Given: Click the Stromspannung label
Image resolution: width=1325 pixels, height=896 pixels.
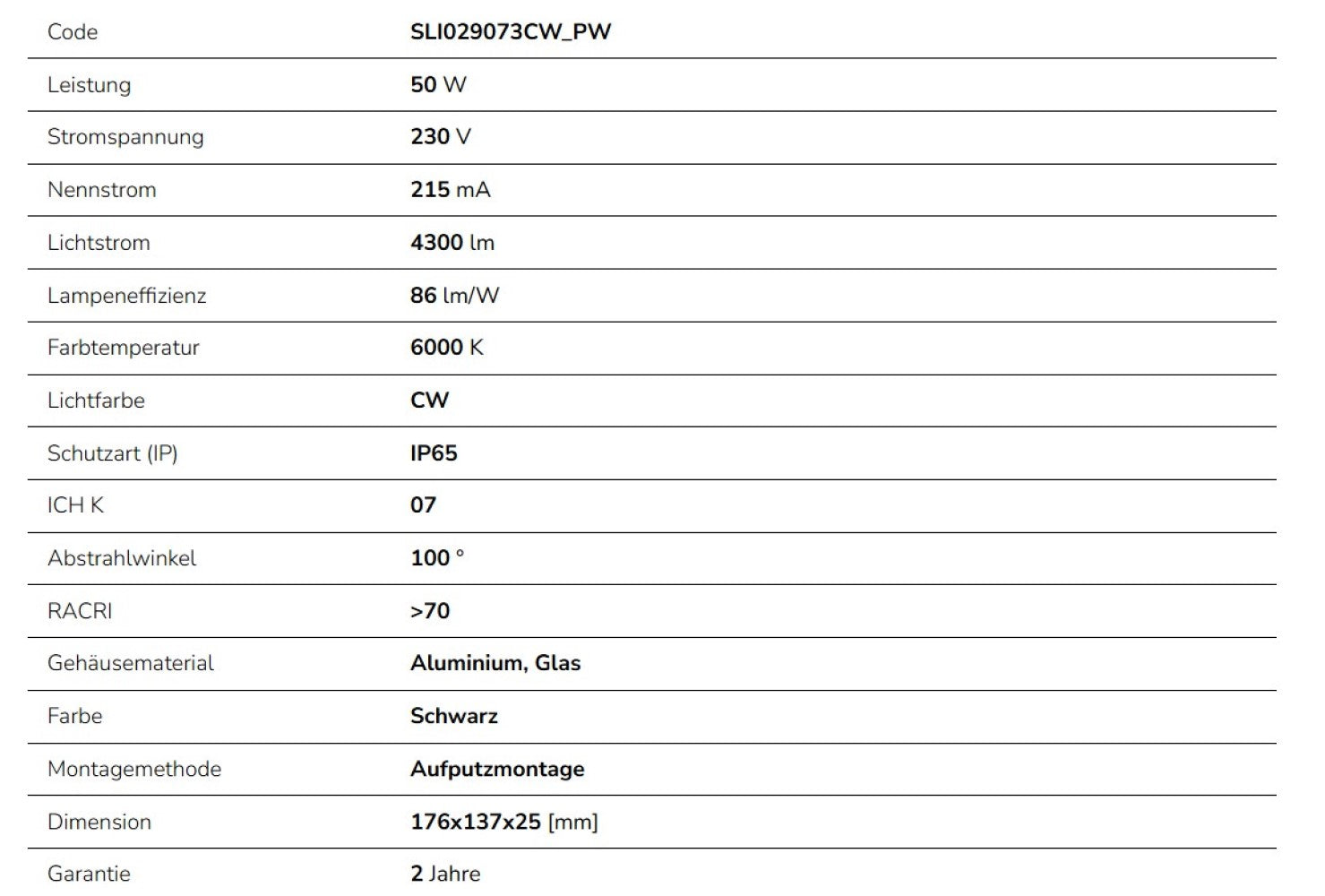Looking at the screenshot, I should pyautogui.click(x=125, y=137).
